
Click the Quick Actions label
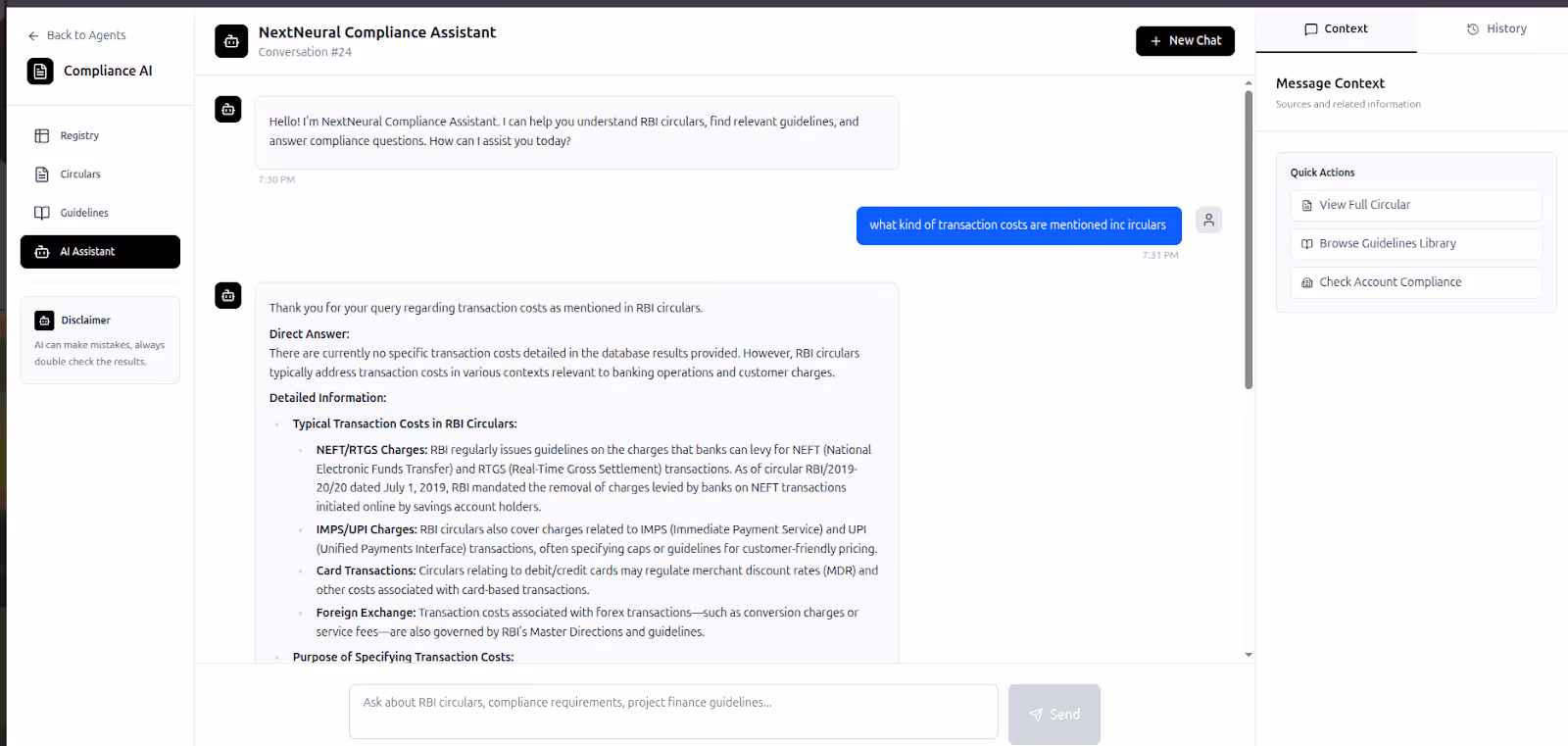coord(1322,173)
